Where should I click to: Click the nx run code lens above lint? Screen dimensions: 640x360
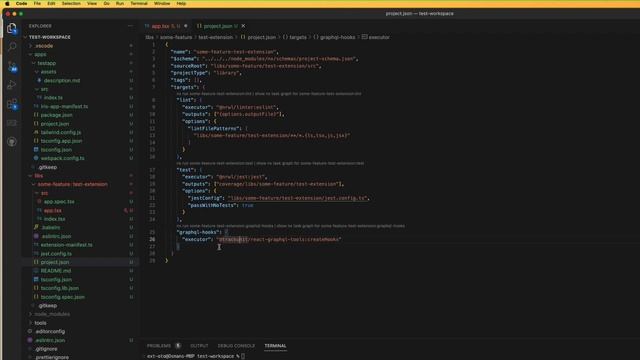point(214,93)
